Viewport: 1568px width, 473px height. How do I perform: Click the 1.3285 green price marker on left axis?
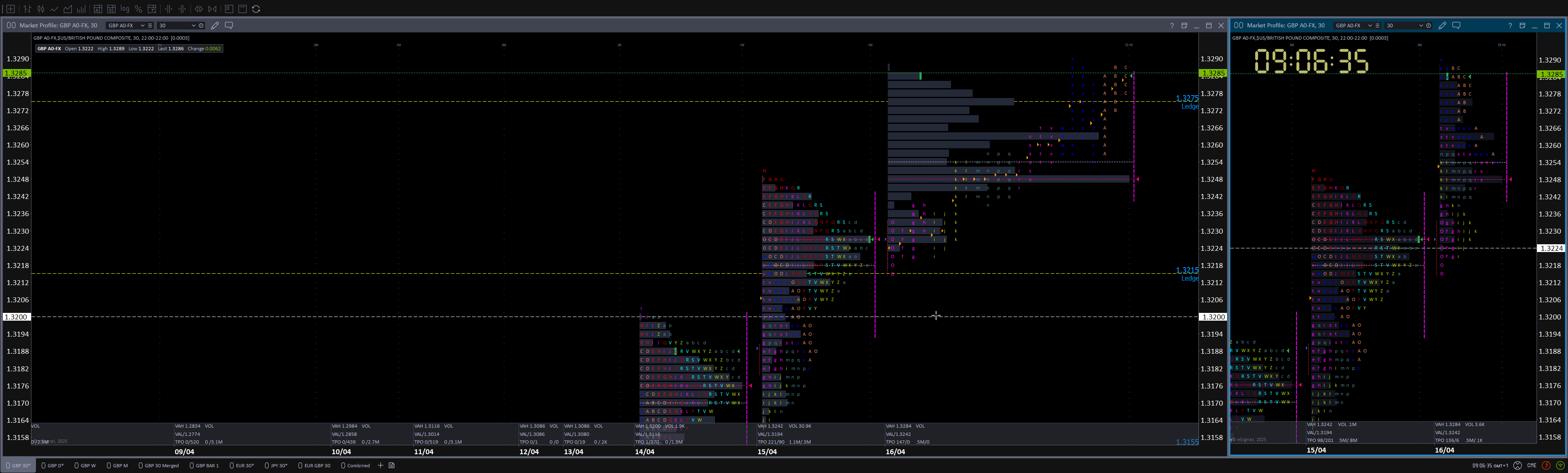point(16,74)
